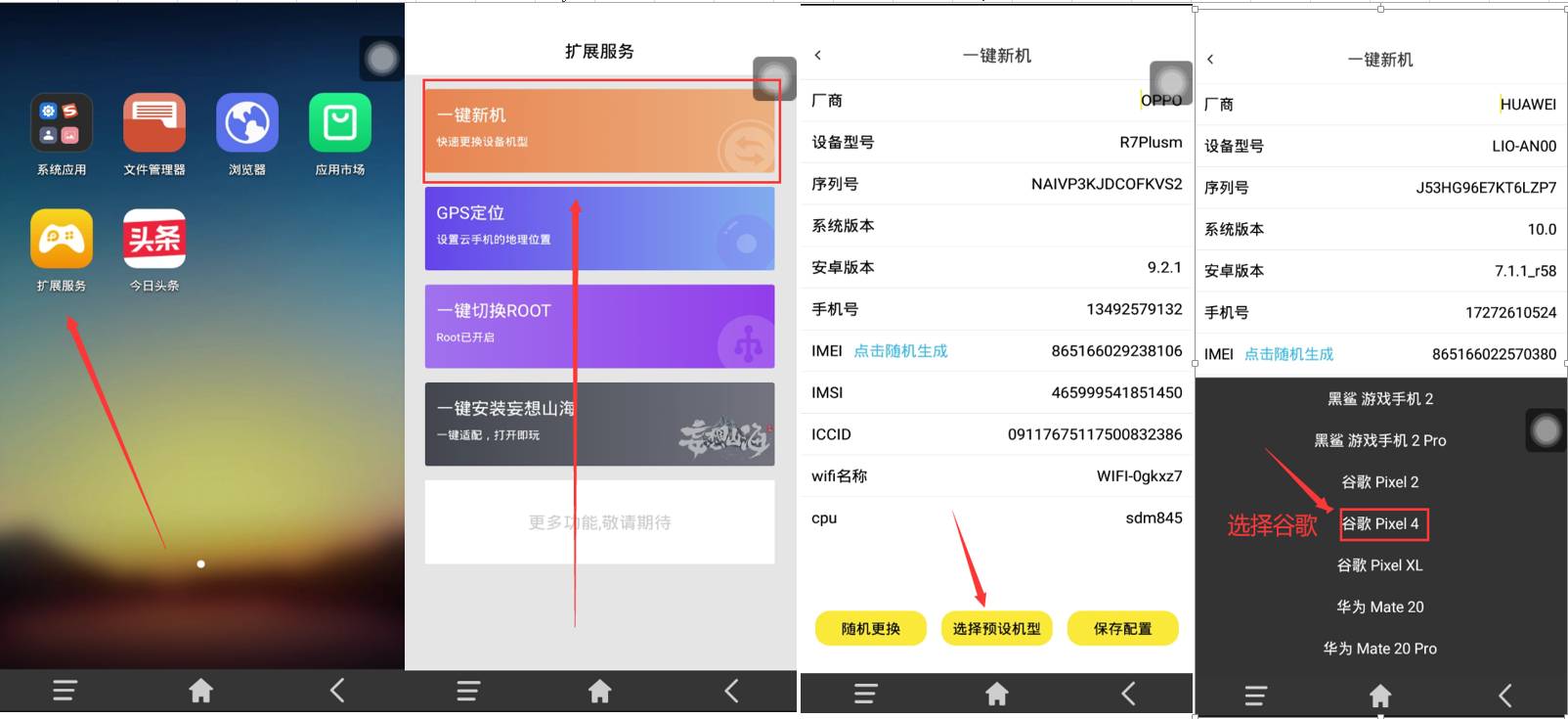Tap the 扩展服务 gamepad icon
Image resolution: width=1568 pixels, height=719 pixels.
62,239
